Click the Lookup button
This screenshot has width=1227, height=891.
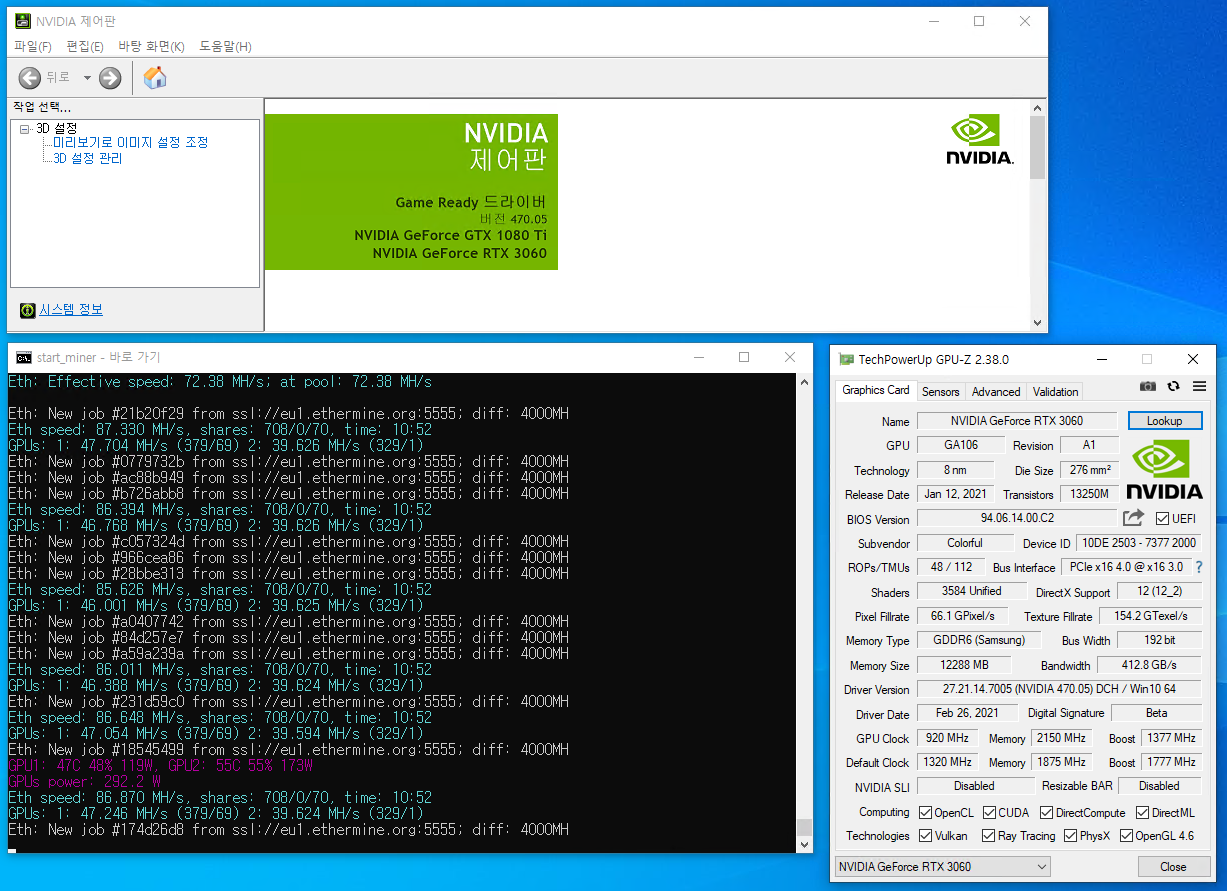coord(1165,421)
